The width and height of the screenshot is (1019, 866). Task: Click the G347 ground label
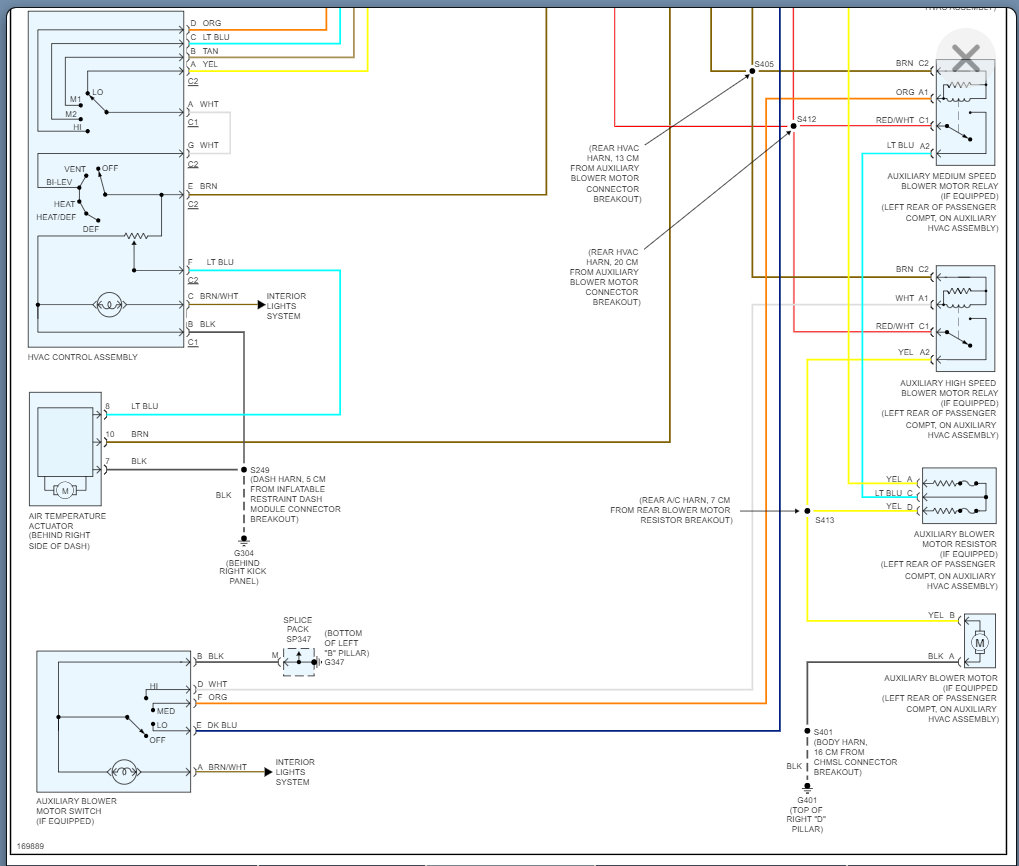click(334, 662)
